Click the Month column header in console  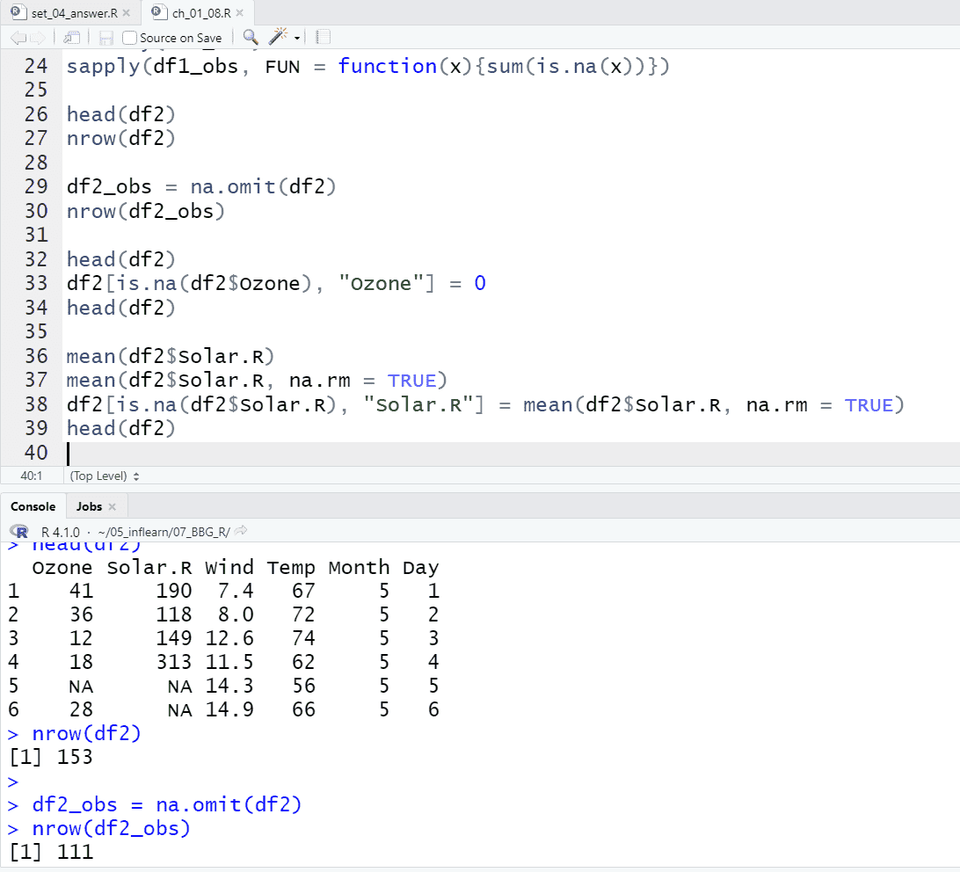pyautogui.click(x=359, y=568)
